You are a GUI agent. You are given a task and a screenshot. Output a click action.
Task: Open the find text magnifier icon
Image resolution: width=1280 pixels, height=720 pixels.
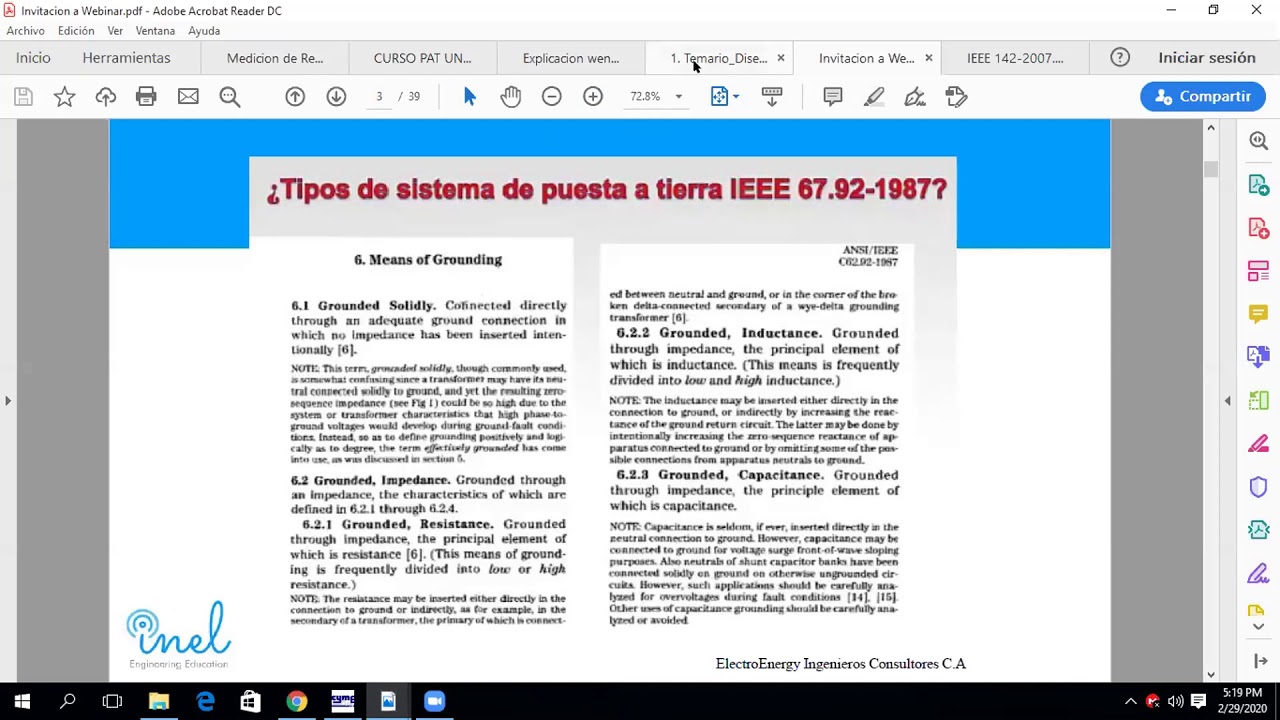230,97
